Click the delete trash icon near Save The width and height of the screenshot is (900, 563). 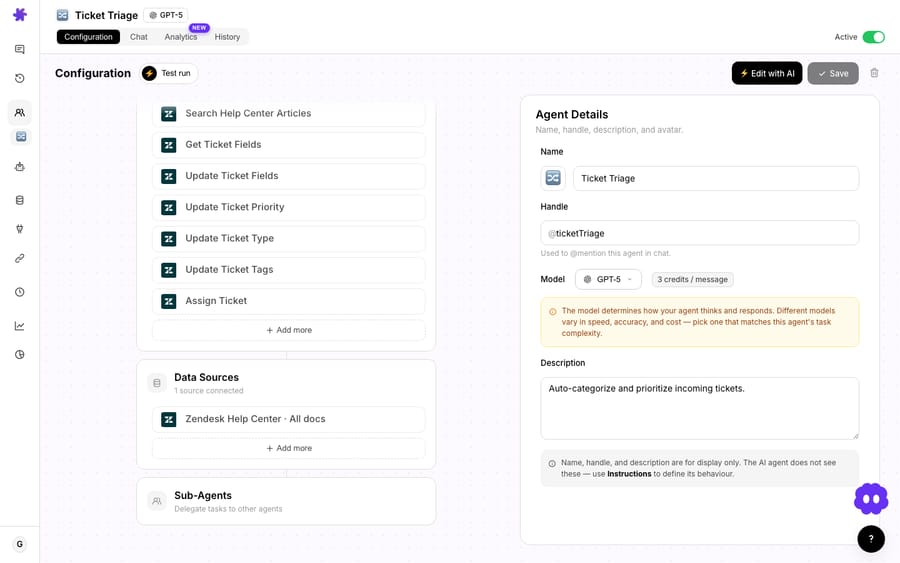(x=874, y=73)
